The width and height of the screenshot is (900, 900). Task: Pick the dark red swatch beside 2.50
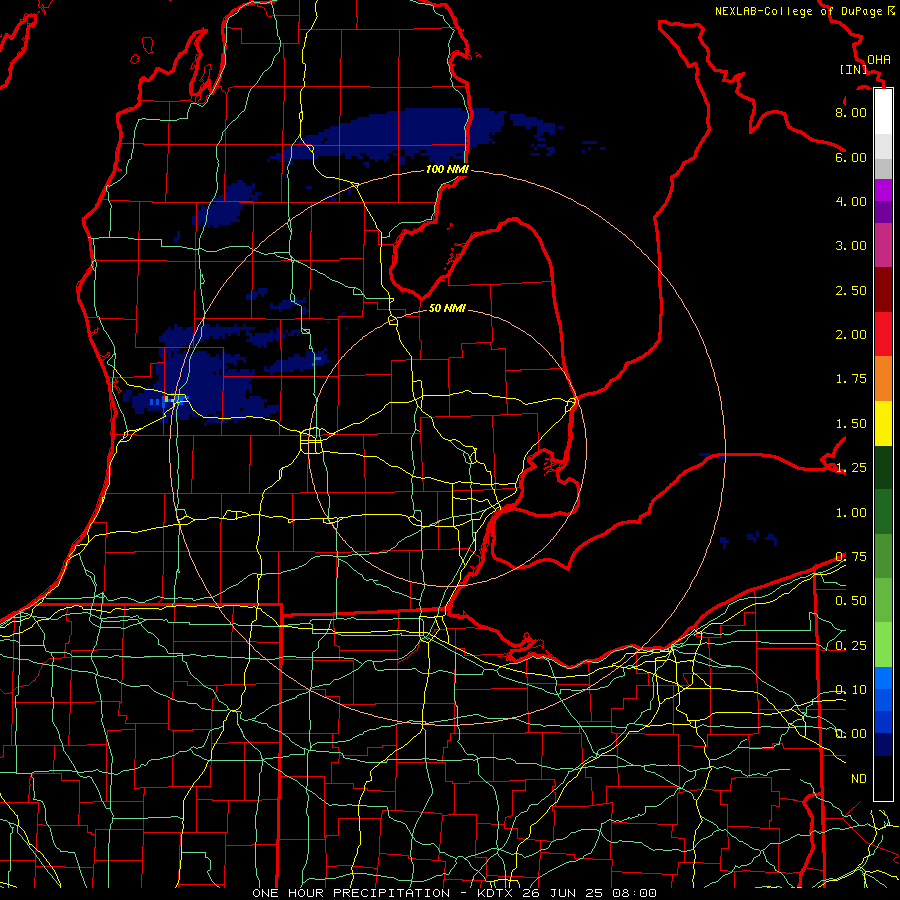[x=883, y=290]
